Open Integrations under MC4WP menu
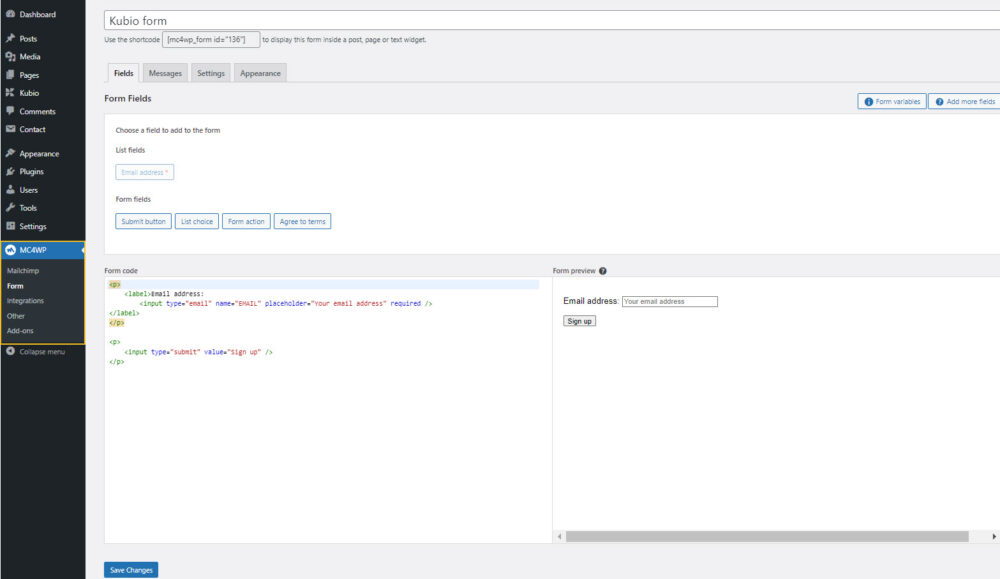The width and height of the screenshot is (1000, 579). tap(25, 301)
